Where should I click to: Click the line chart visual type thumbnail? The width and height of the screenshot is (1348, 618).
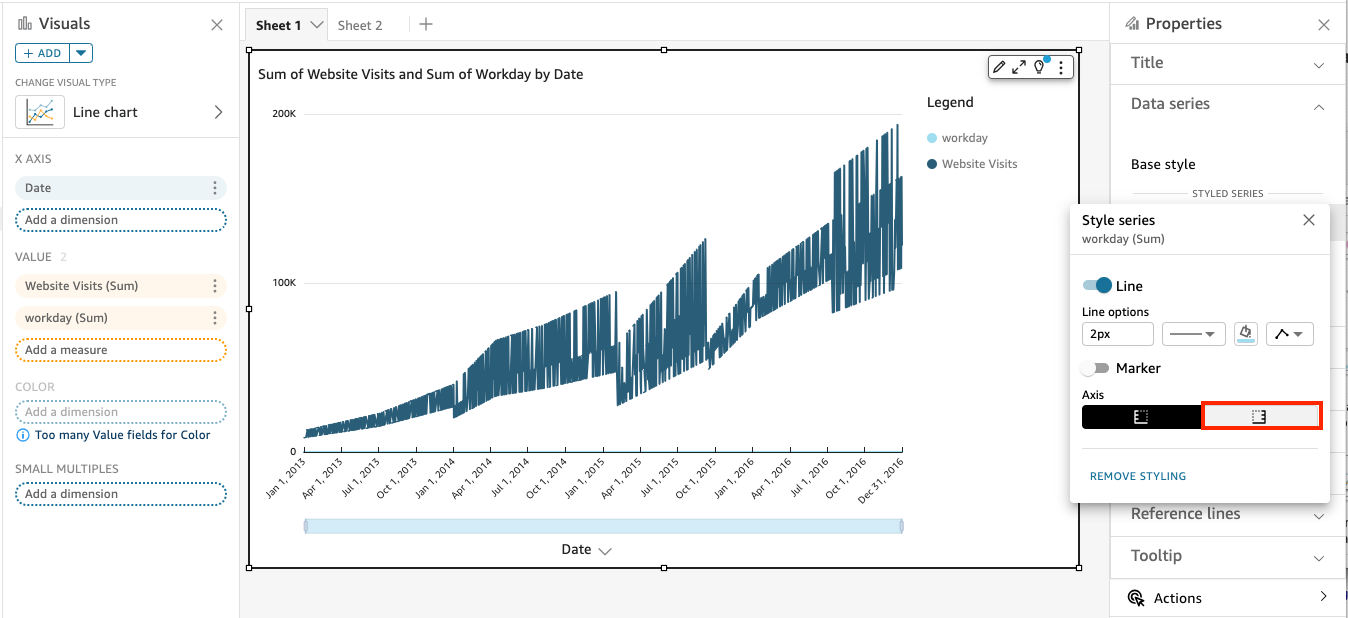click(40, 112)
